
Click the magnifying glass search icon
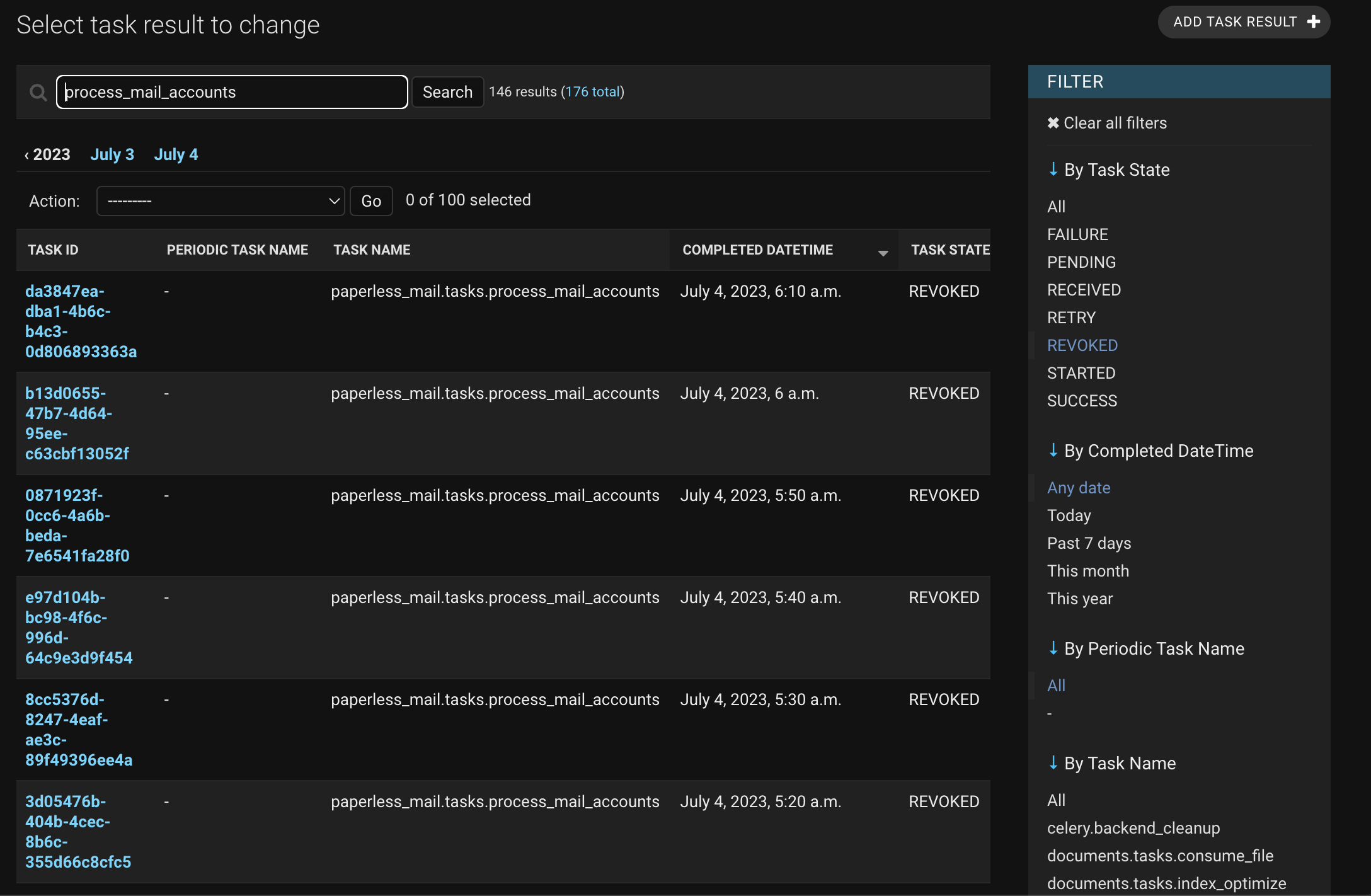click(38, 92)
